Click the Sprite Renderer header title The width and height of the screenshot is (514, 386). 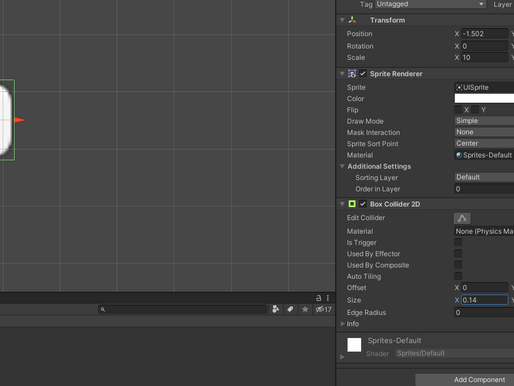click(x=396, y=74)
